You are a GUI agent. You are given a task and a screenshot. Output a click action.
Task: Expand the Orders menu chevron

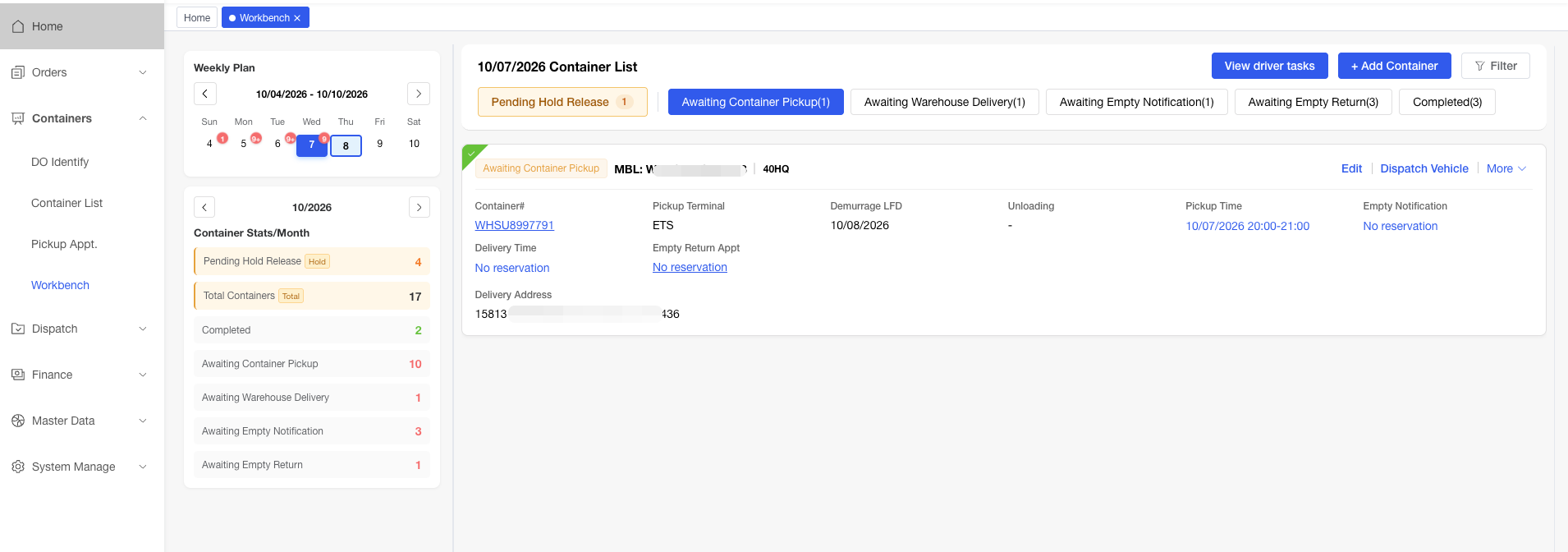coord(143,72)
